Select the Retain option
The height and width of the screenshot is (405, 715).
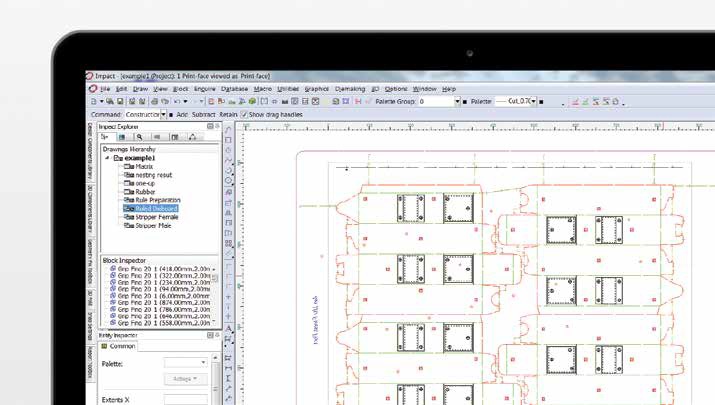click(x=228, y=114)
